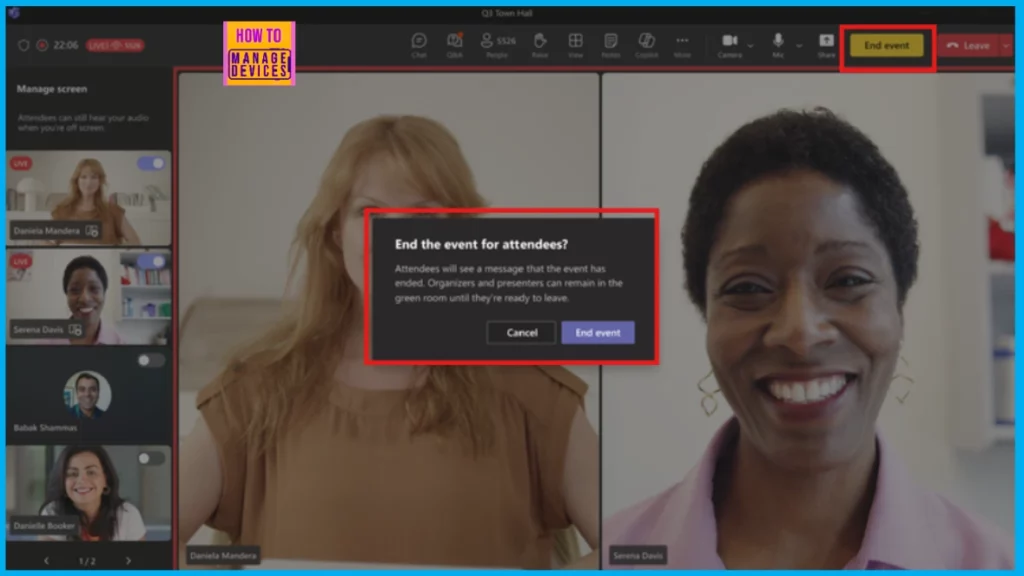Mute with the Mic icon
Screen dimensions: 1024x576
pyautogui.click(x=778, y=40)
